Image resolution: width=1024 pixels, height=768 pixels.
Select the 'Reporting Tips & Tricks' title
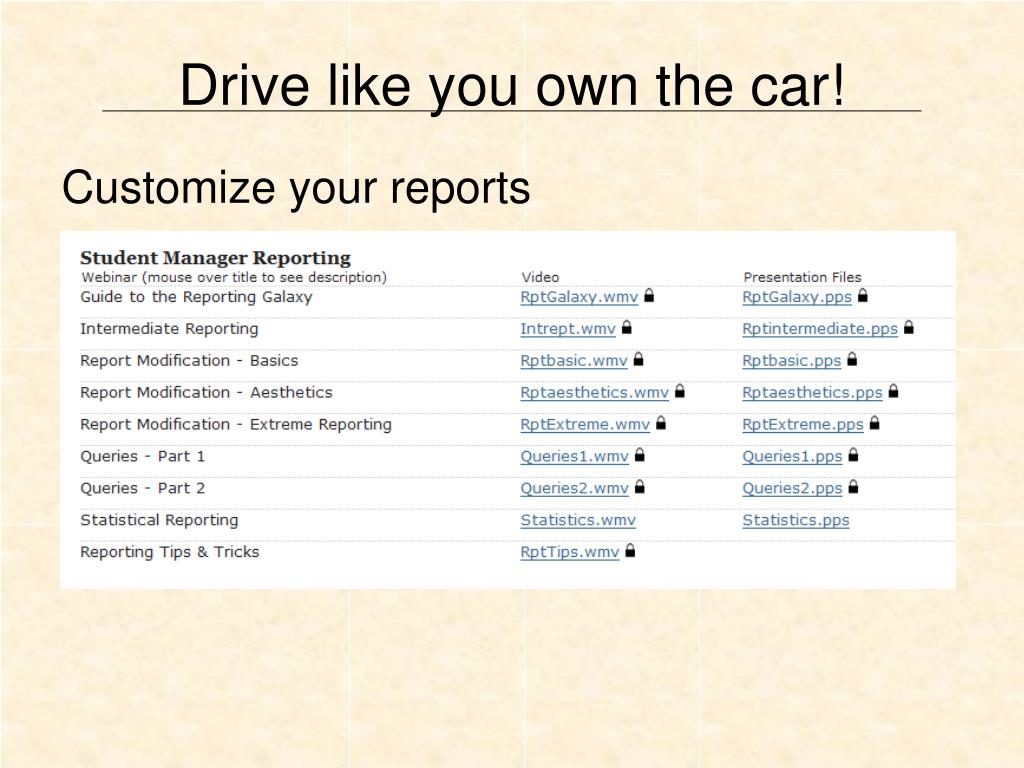click(170, 552)
